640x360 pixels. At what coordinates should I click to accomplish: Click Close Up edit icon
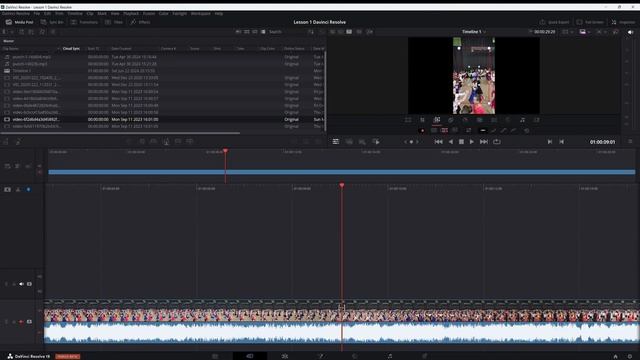click(166, 141)
